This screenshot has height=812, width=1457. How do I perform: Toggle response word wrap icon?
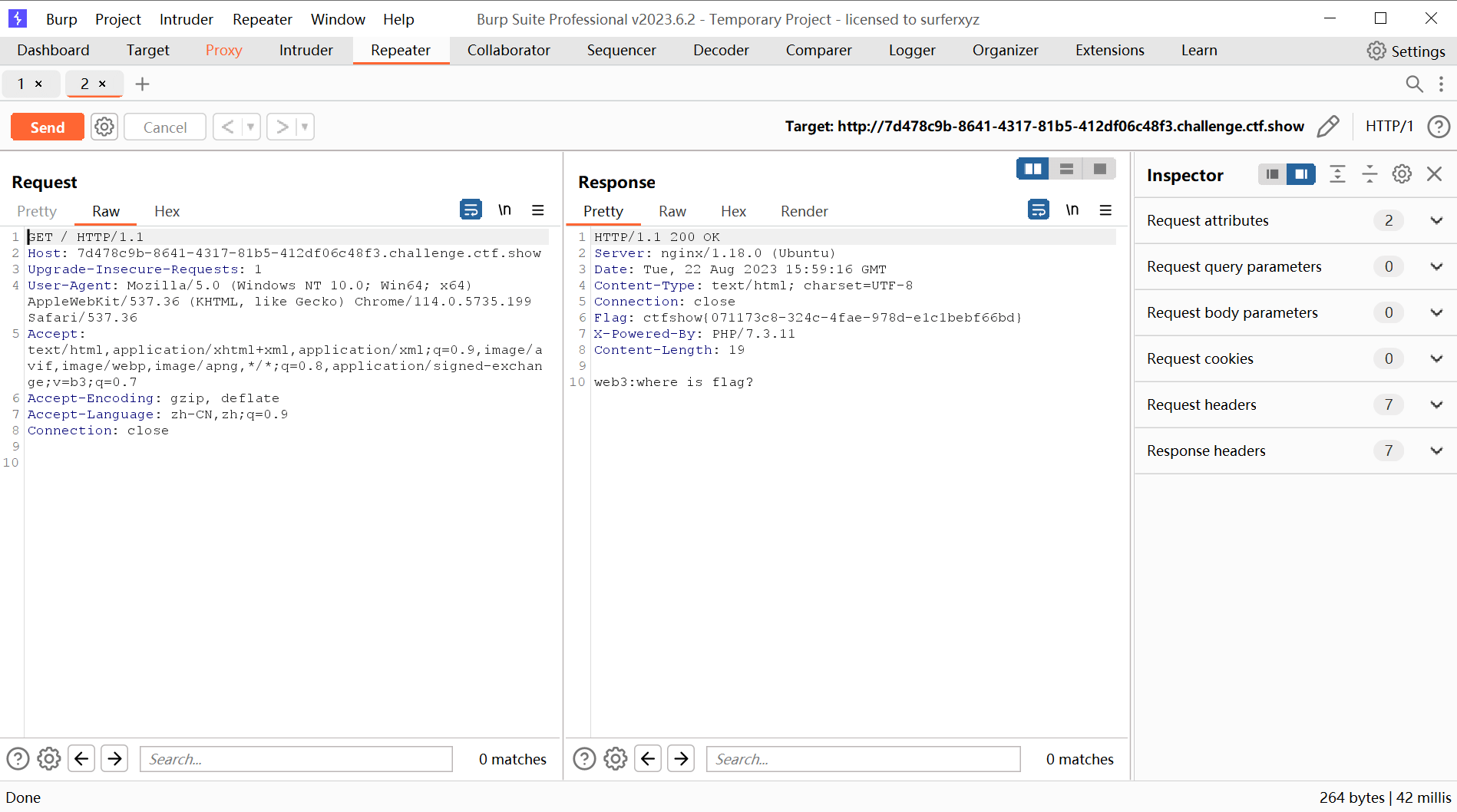[x=1039, y=210]
